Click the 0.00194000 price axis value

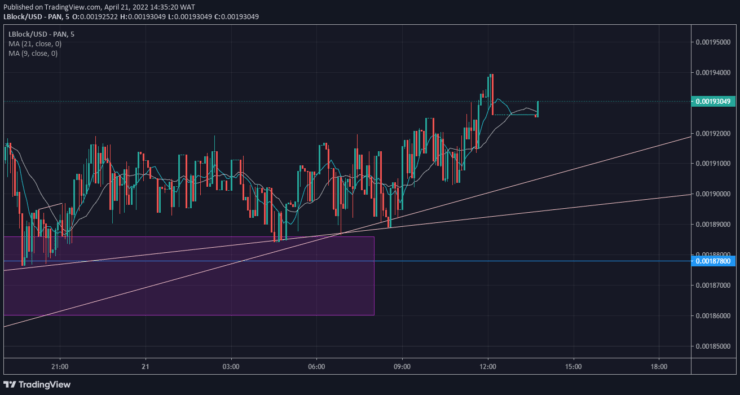(714, 73)
